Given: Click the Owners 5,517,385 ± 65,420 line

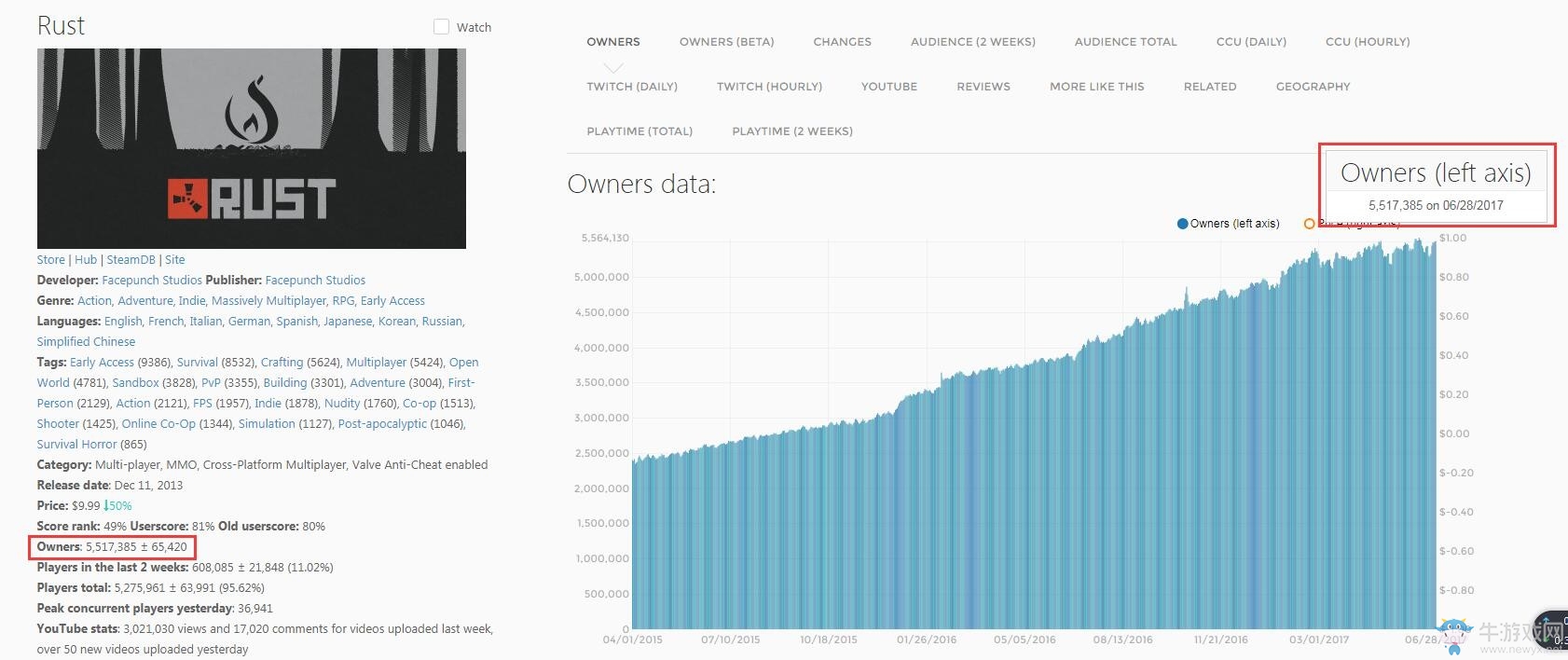Looking at the screenshot, I should point(112,547).
